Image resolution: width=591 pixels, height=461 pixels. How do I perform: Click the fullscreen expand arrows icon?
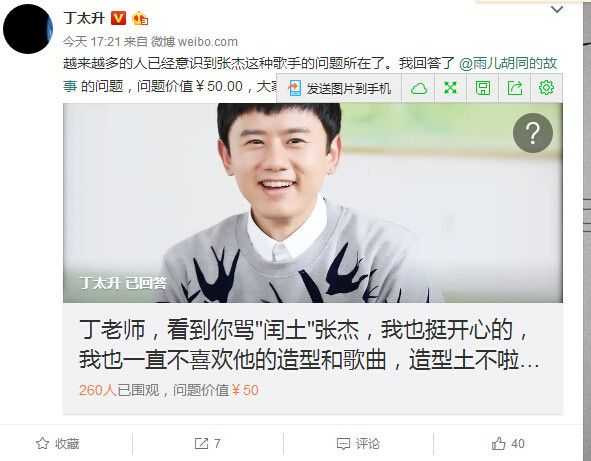(450, 88)
